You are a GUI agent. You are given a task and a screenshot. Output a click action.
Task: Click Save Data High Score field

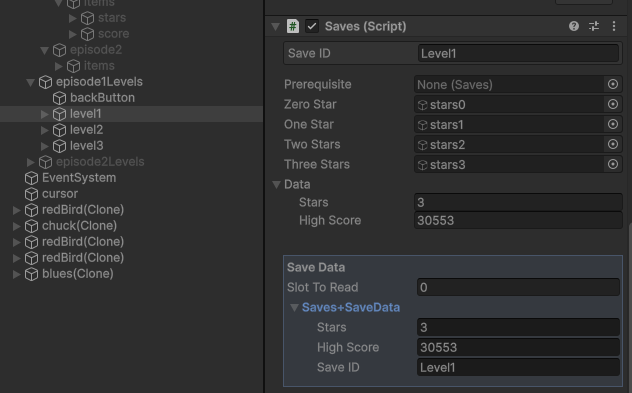(518, 347)
